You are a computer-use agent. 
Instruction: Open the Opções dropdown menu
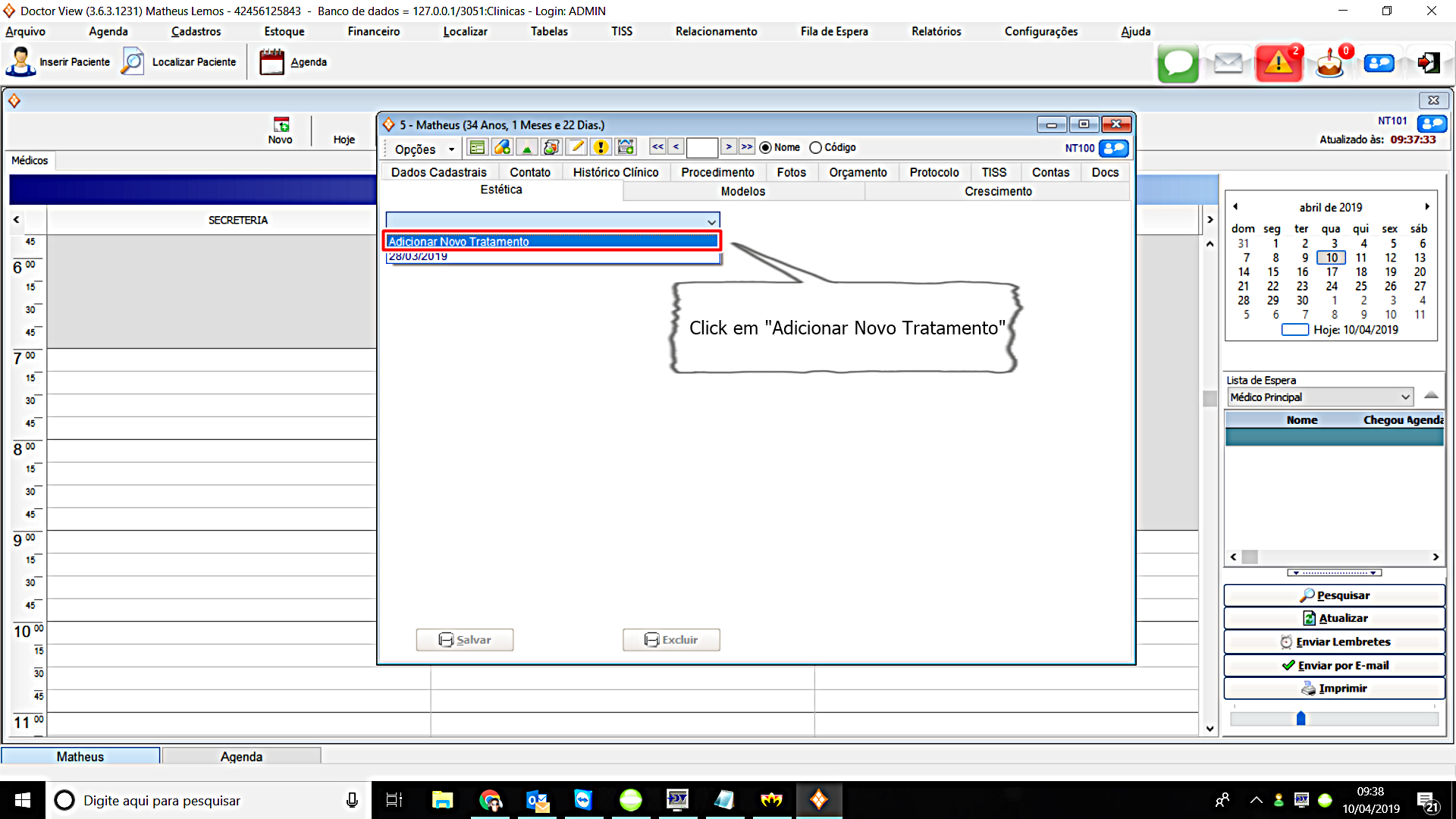(424, 149)
